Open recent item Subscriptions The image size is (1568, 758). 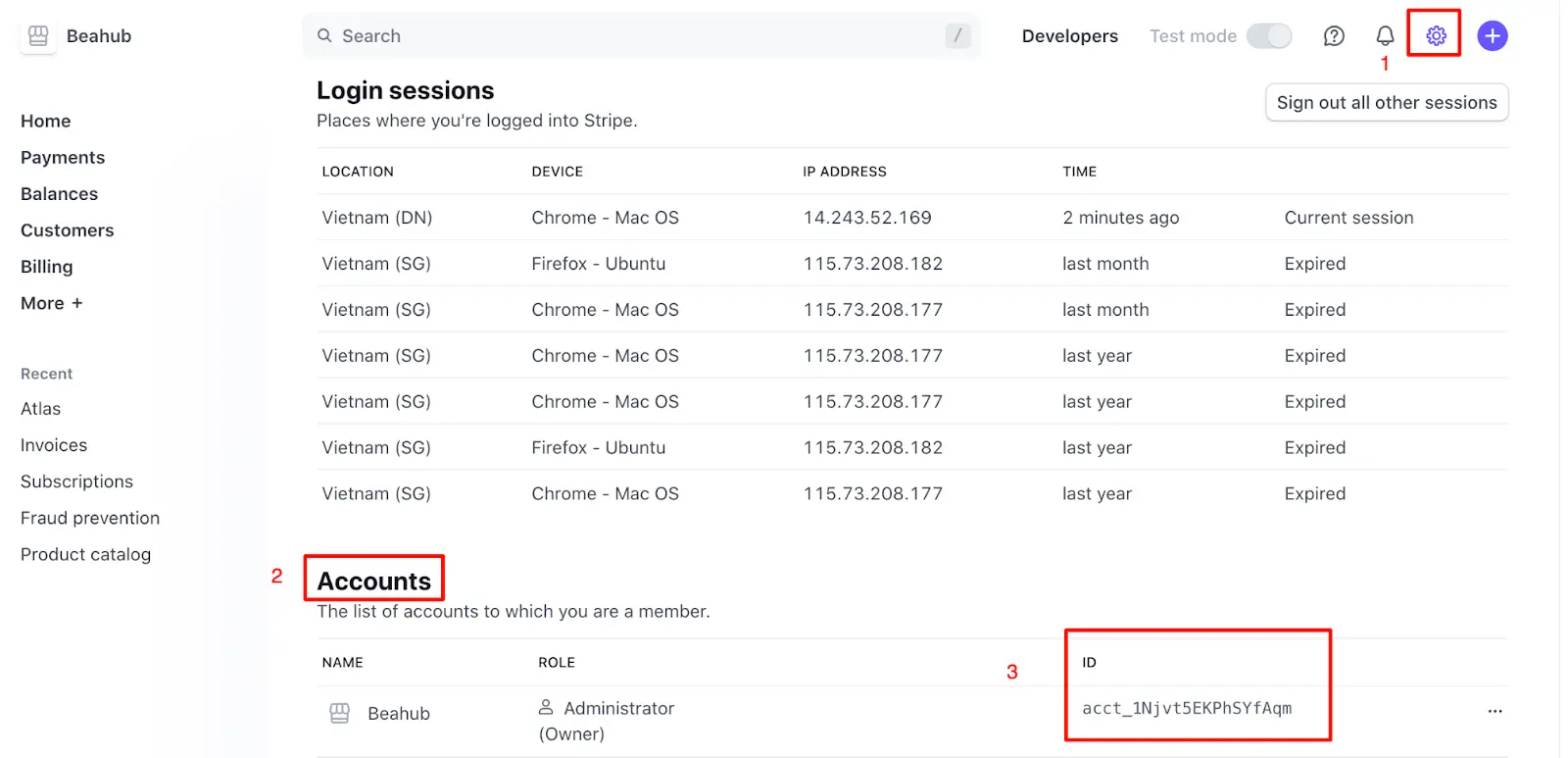76,481
